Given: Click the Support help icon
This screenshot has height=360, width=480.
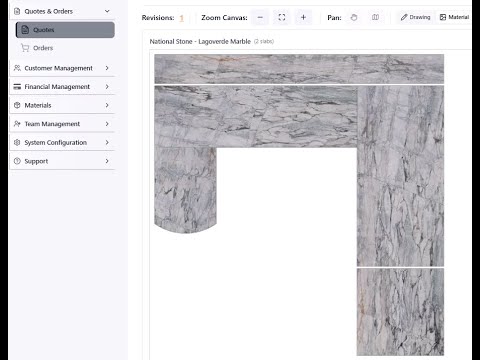Looking at the screenshot, I should (17, 161).
